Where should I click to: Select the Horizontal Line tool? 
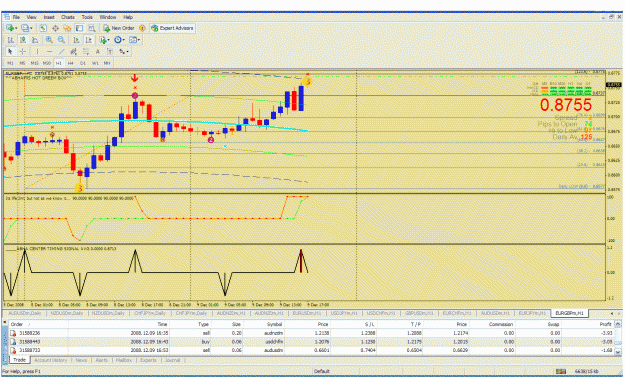click(x=49, y=51)
